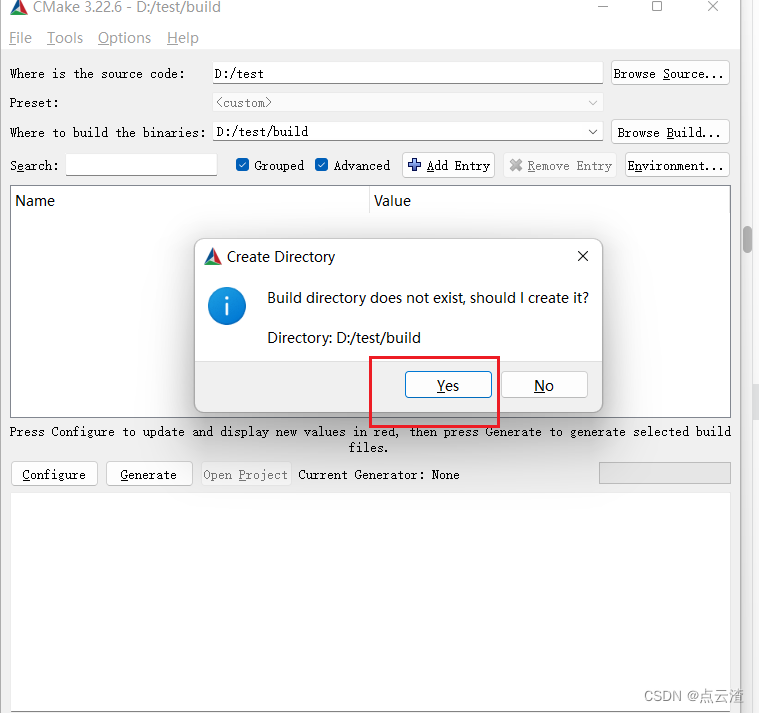Click the 'Directory: D:/test/build' text
759x713 pixels.
pyautogui.click(x=344, y=337)
